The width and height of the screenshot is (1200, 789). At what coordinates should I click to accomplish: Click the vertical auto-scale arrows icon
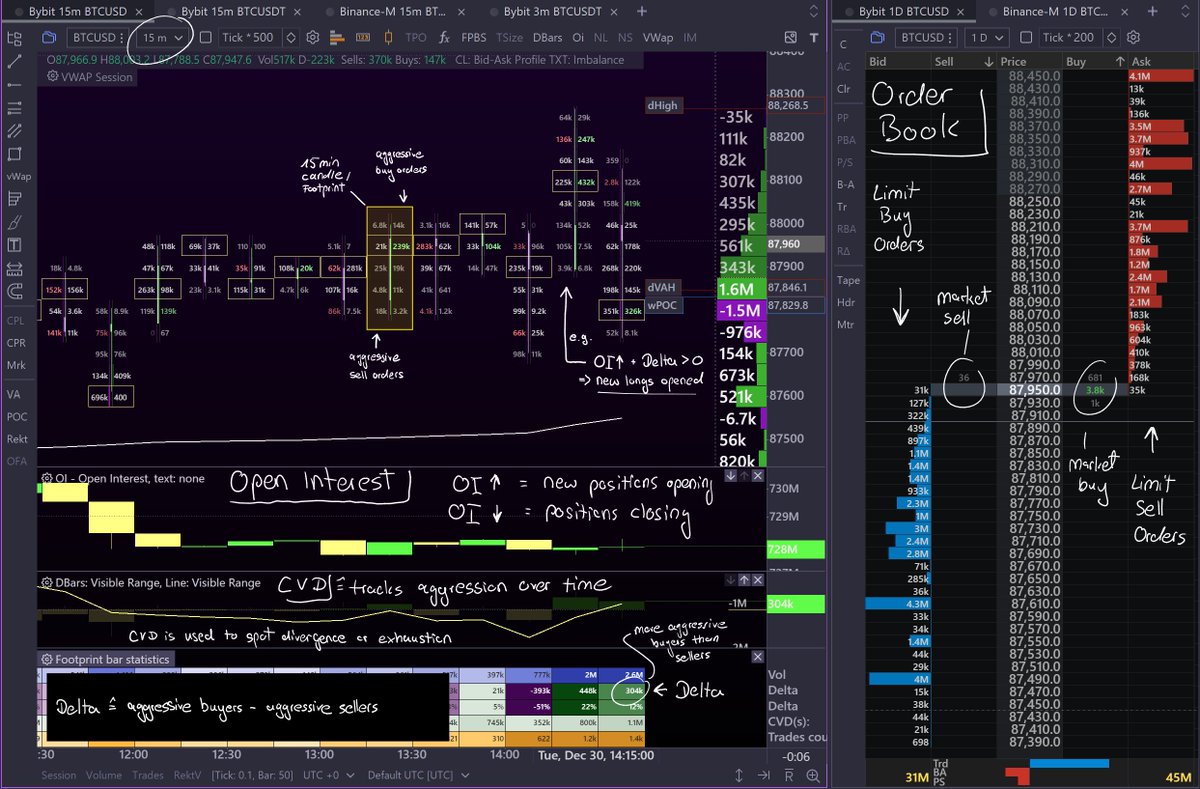[x=740, y=775]
